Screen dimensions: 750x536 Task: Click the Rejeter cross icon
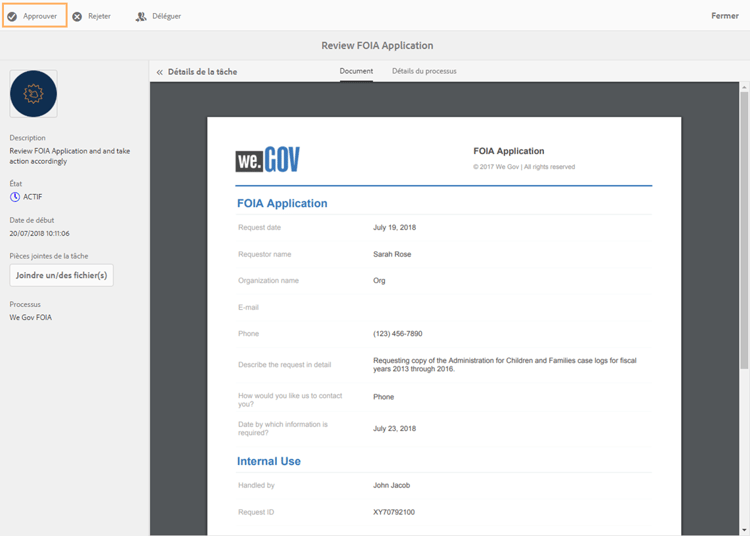click(77, 16)
